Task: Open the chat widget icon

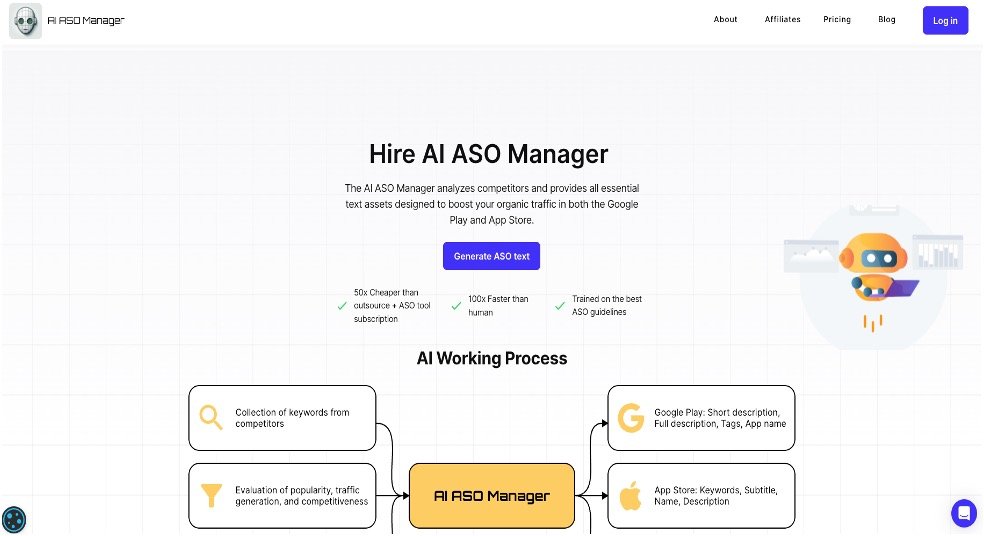Action: tap(963, 513)
